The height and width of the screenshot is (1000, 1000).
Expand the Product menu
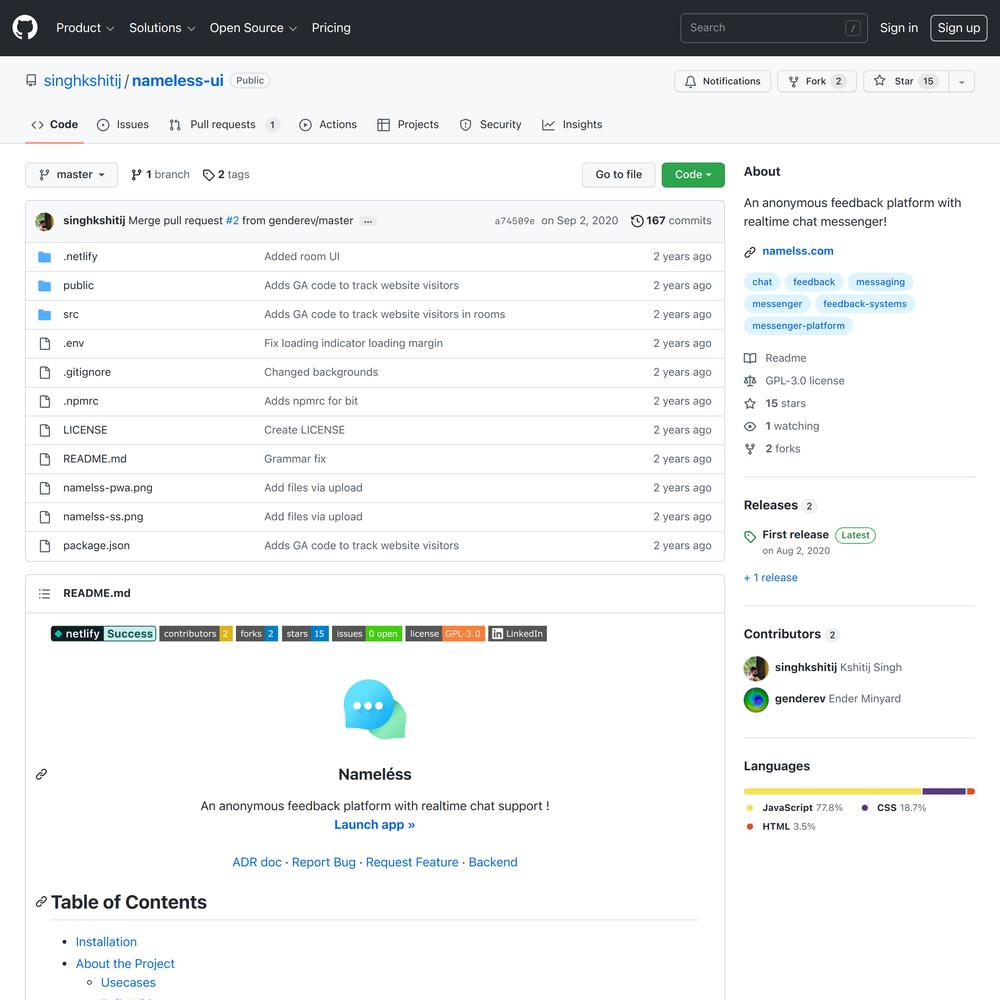(85, 28)
